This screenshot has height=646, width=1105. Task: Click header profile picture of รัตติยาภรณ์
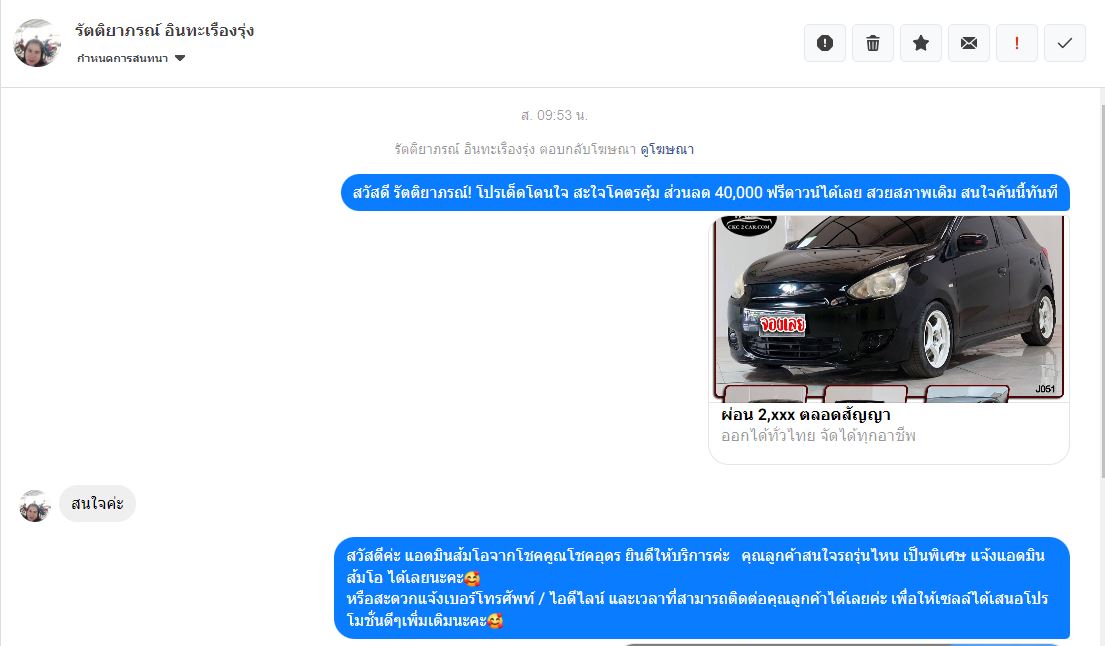click(37, 43)
